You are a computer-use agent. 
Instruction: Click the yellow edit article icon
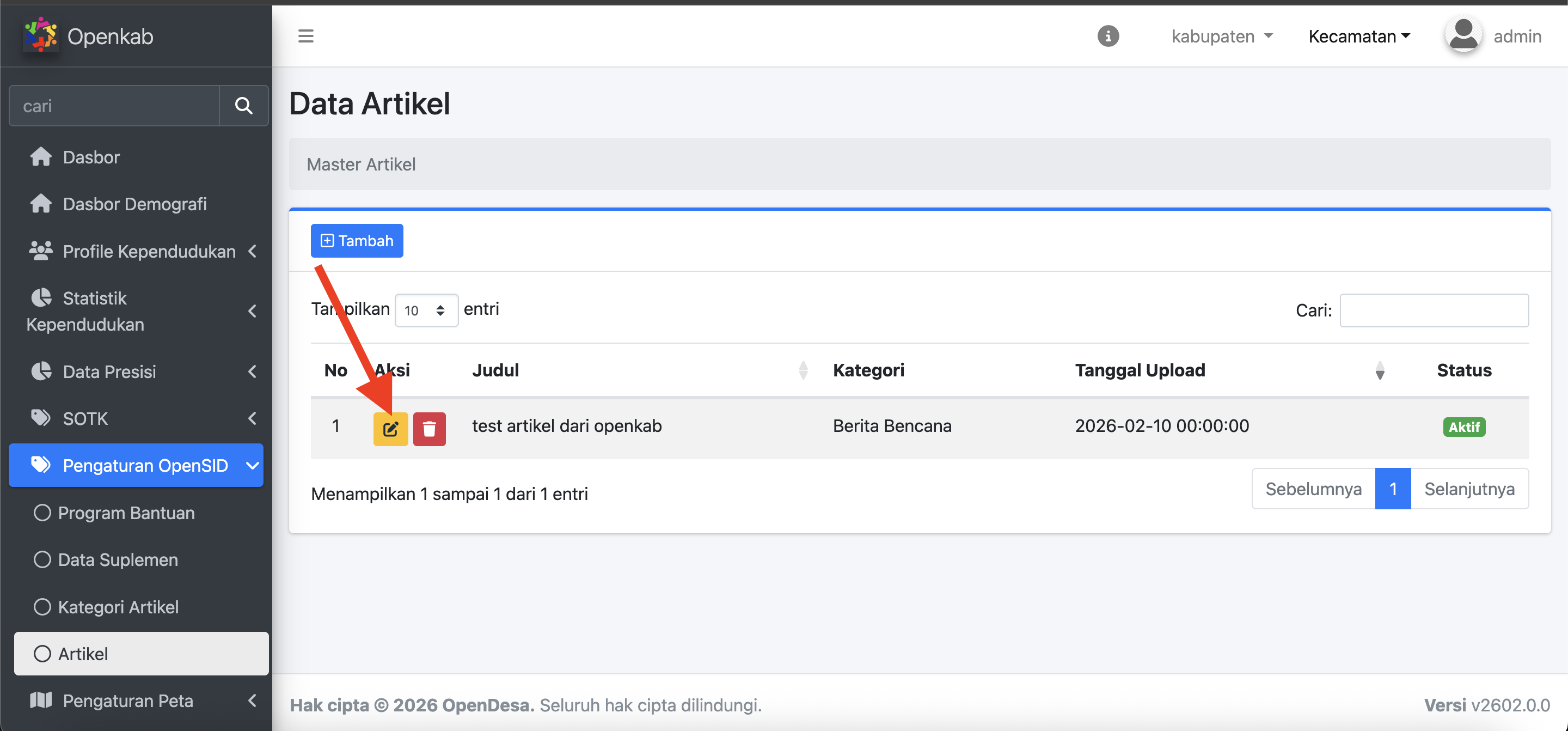coord(390,429)
